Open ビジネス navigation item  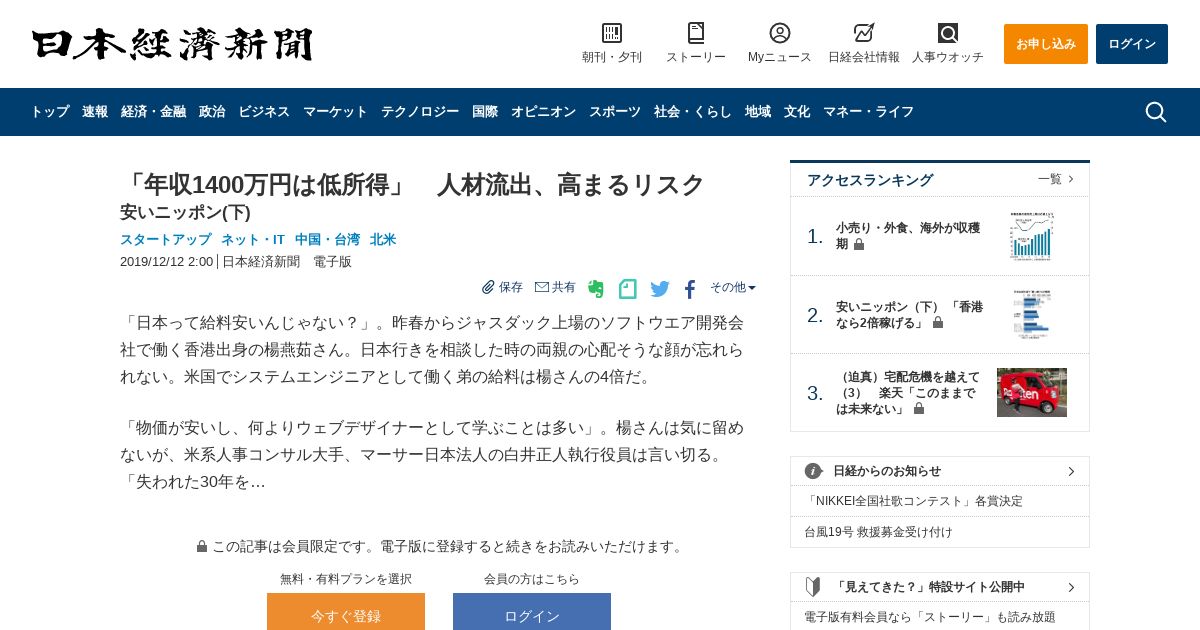tap(264, 112)
